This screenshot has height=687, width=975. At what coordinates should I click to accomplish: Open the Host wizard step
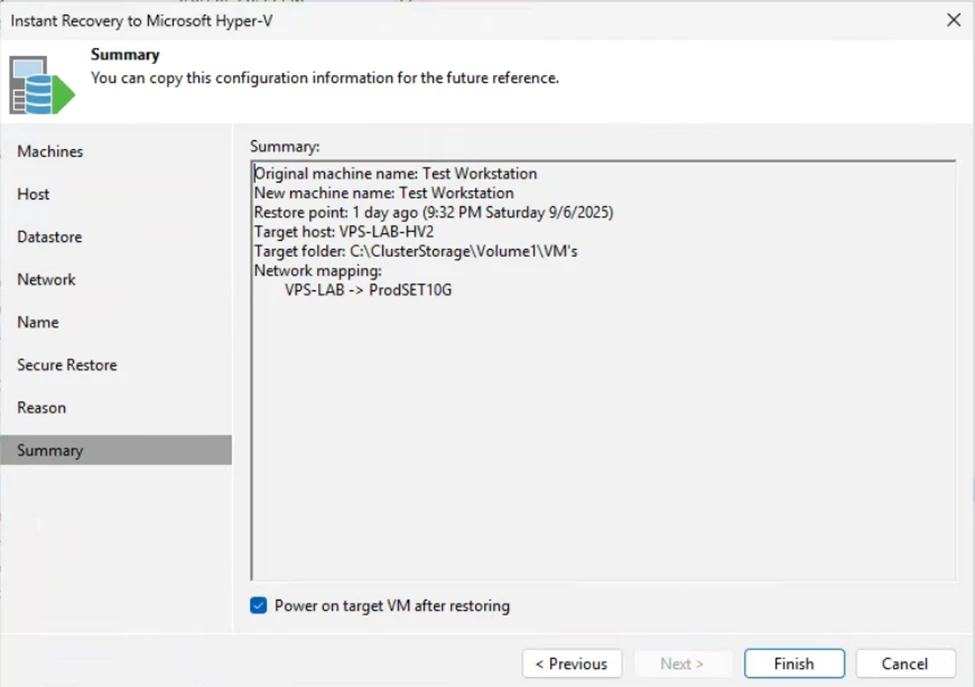click(34, 194)
